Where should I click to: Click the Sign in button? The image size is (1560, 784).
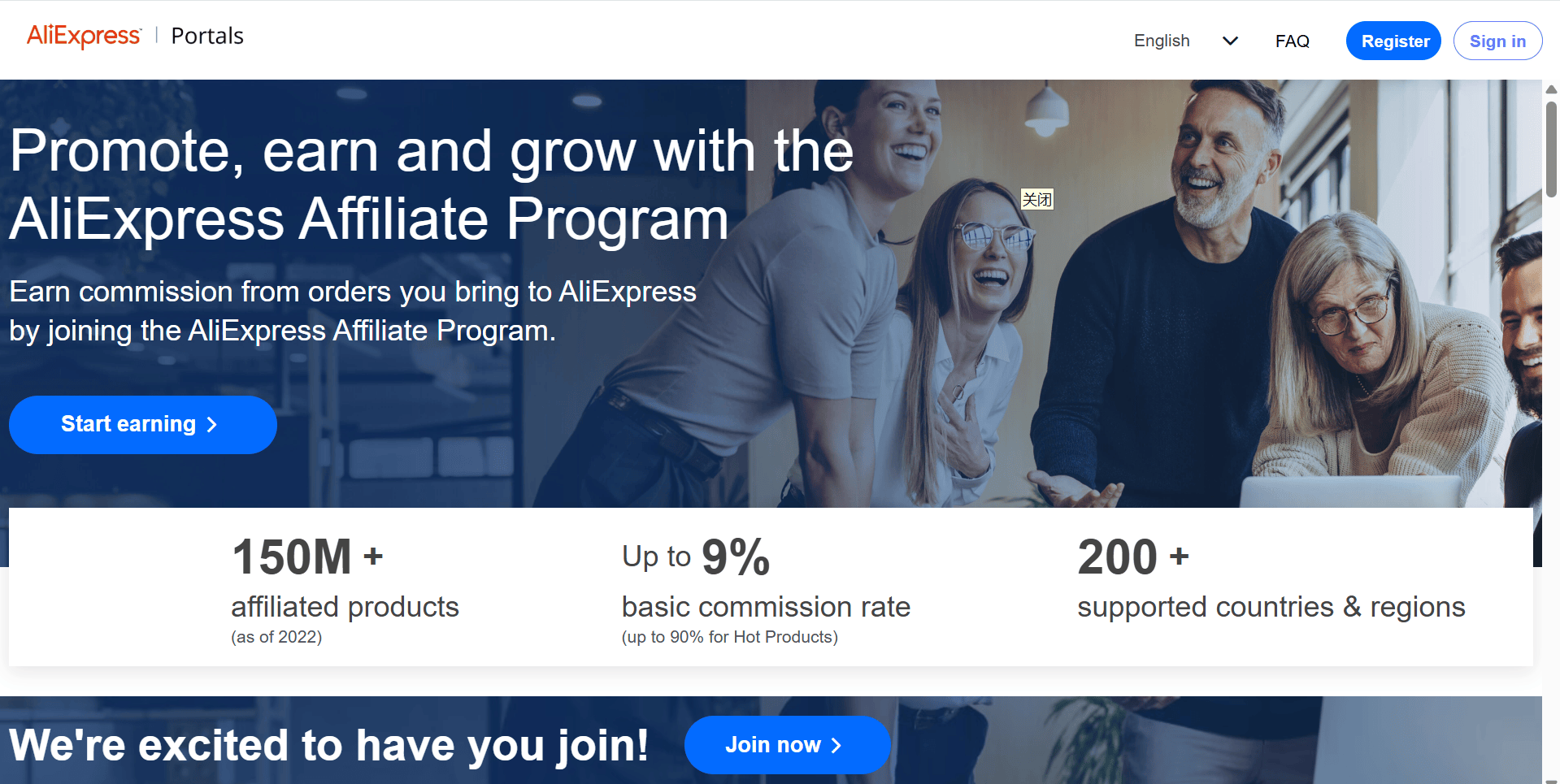coord(1497,41)
